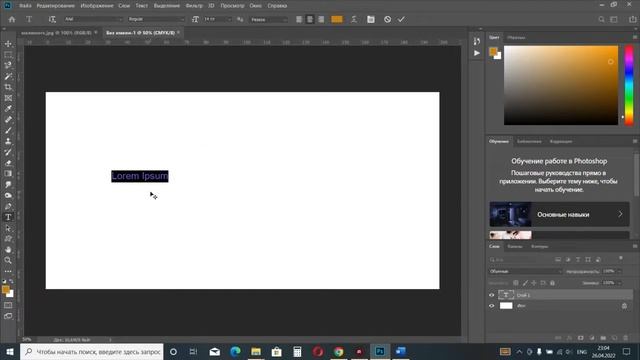Open Windows Start menu

coord(10,351)
